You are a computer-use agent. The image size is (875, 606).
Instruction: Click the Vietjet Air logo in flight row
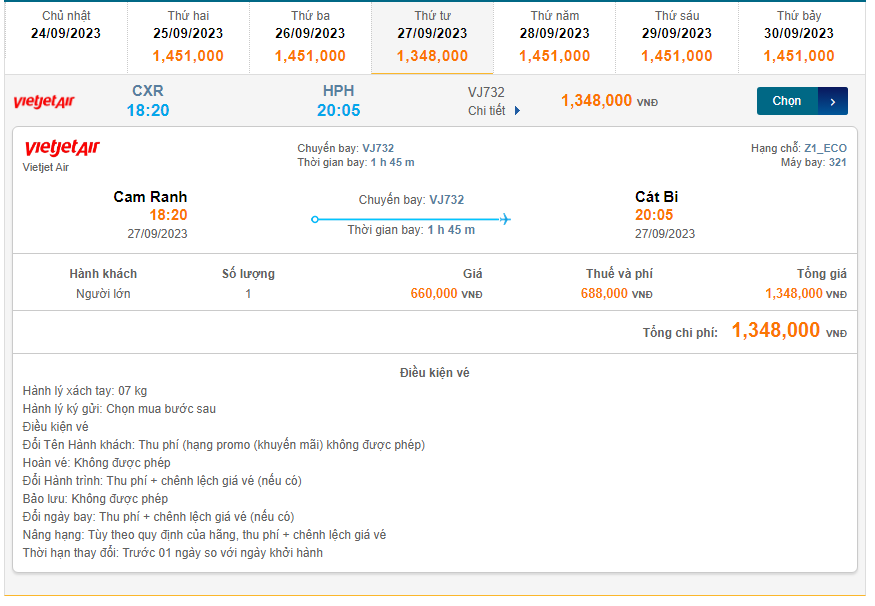click(x=44, y=102)
